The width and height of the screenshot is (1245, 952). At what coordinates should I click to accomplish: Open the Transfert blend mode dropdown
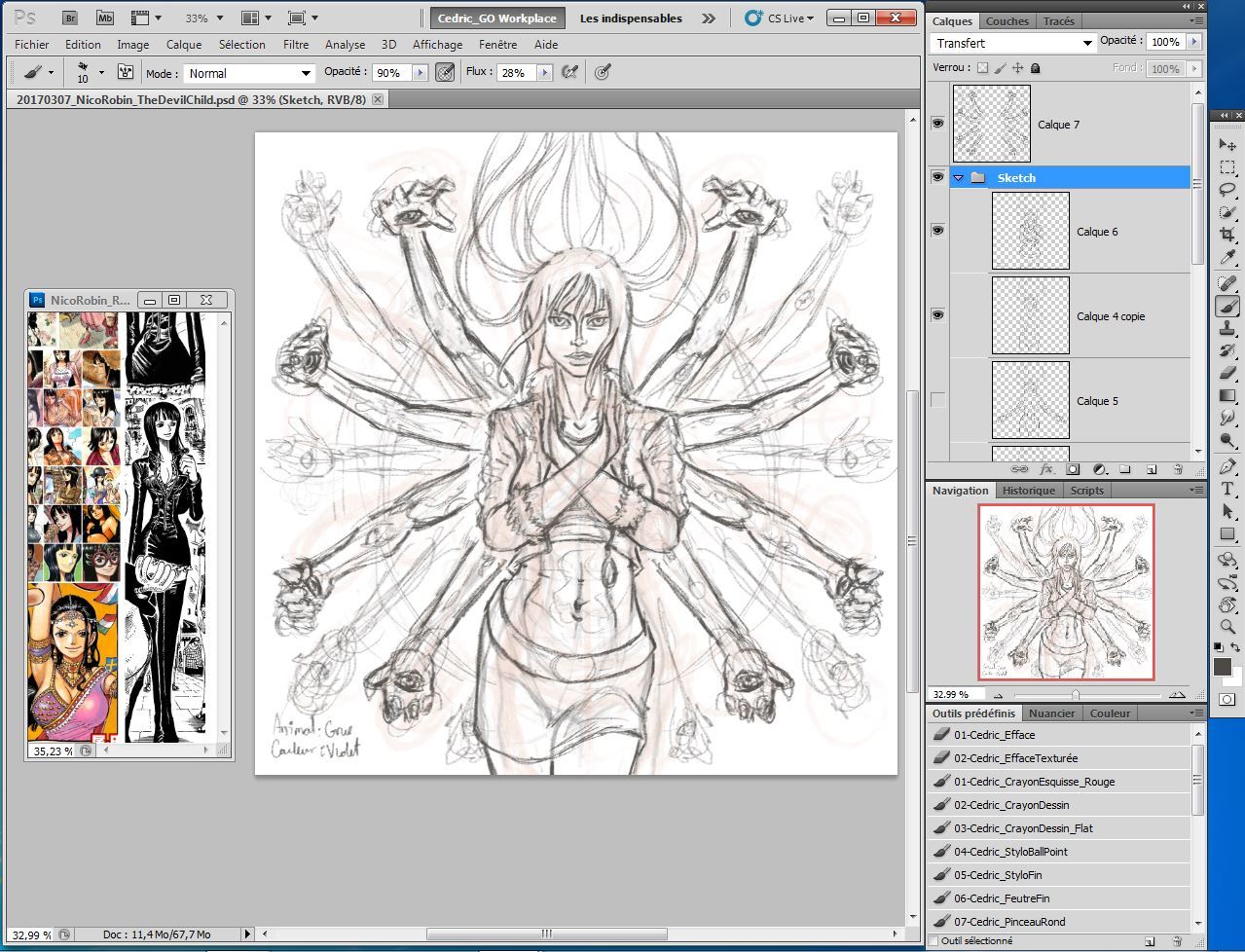[1013, 43]
